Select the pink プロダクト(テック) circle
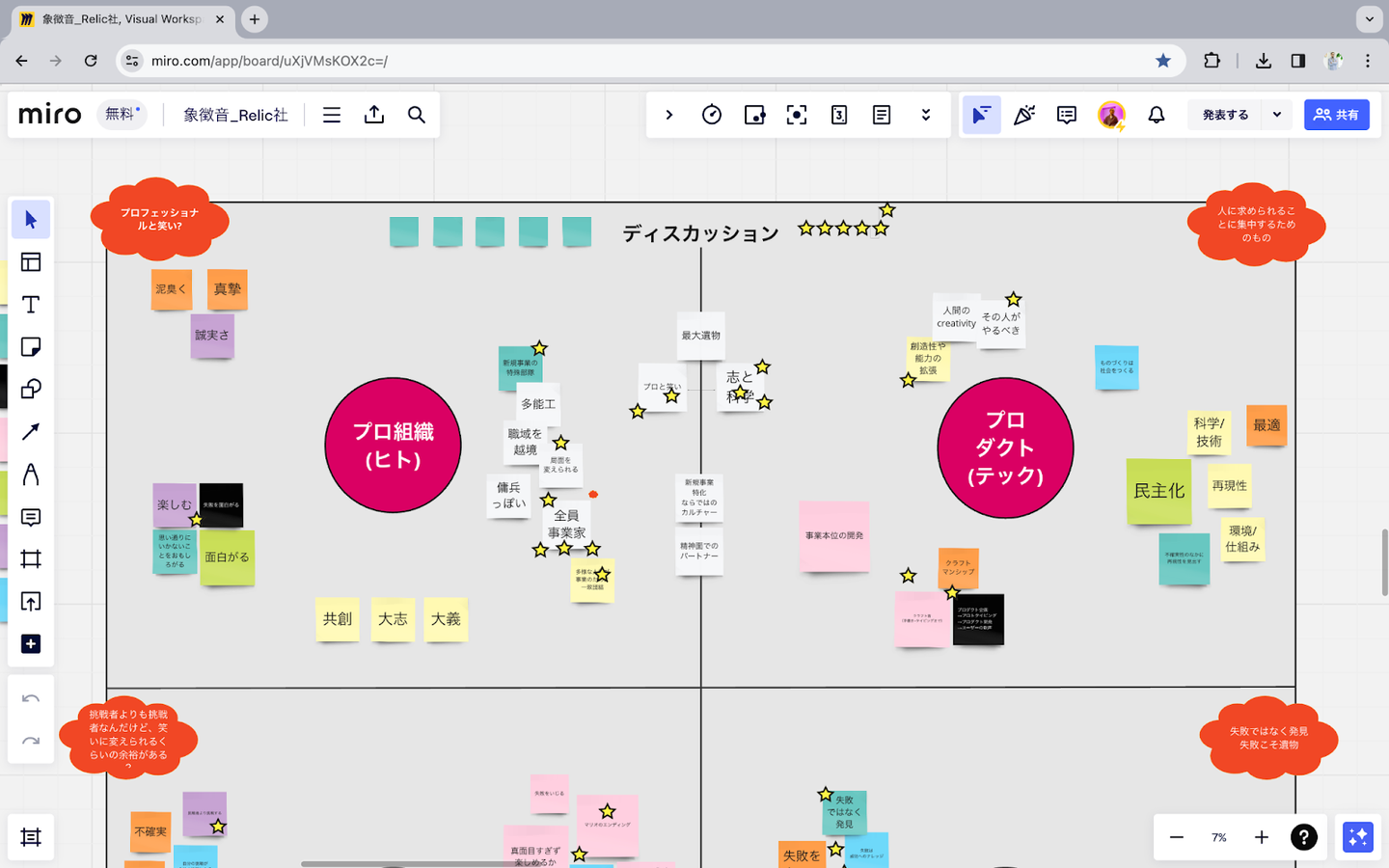 point(1005,448)
